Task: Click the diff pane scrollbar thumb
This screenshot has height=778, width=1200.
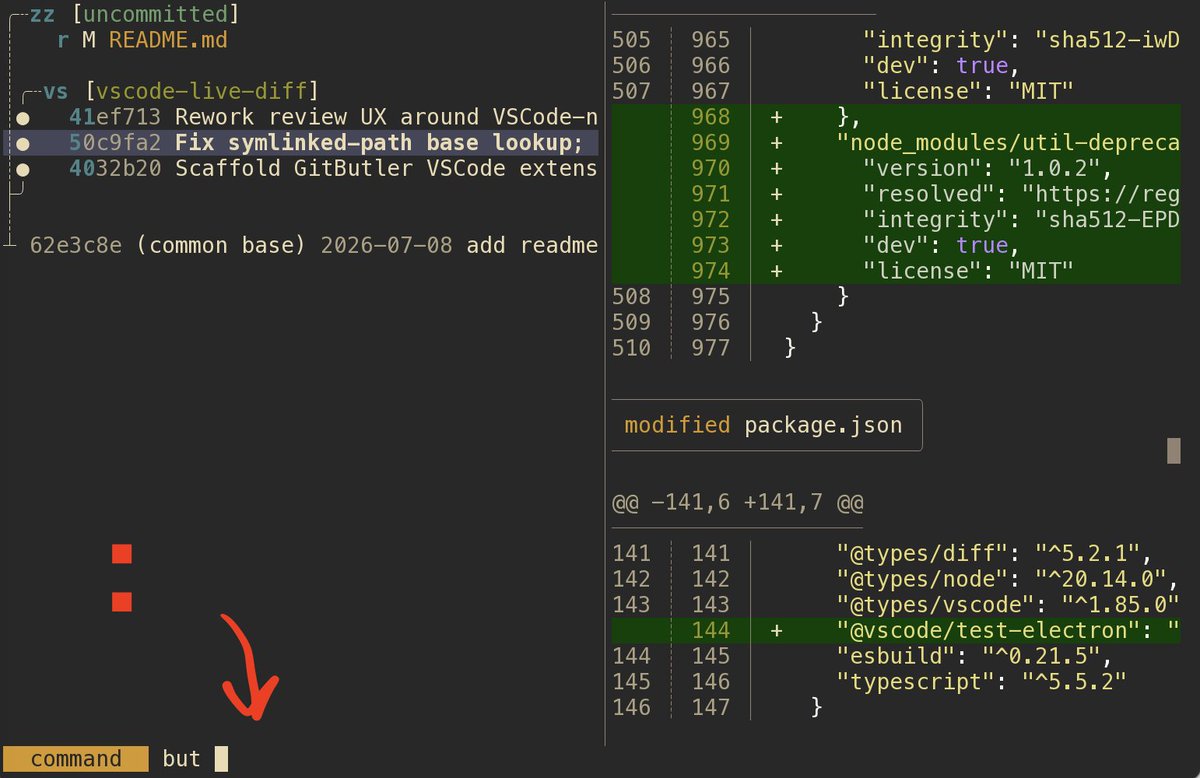Action: tap(1174, 450)
